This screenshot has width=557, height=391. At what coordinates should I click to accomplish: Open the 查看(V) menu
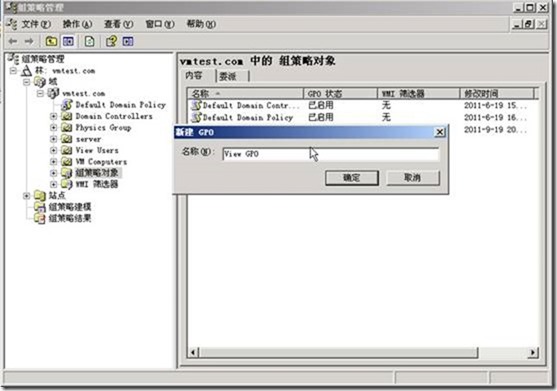(119, 24)
